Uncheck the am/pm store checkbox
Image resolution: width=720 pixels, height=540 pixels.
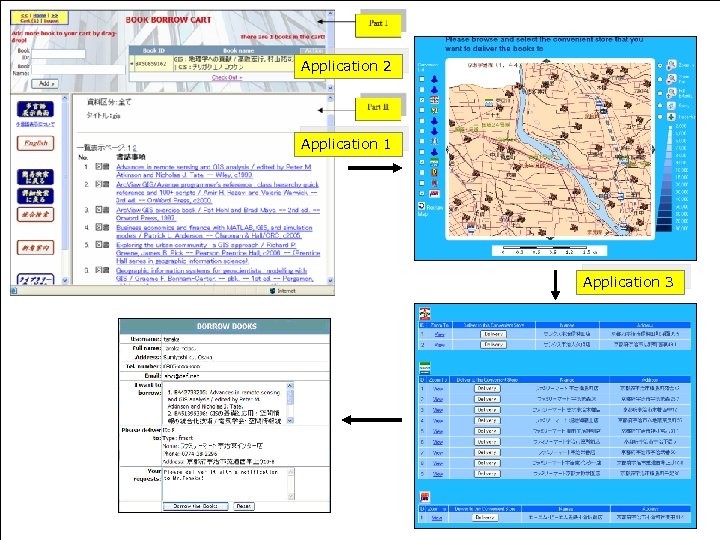pyautogui.click(x=422, y=194)
